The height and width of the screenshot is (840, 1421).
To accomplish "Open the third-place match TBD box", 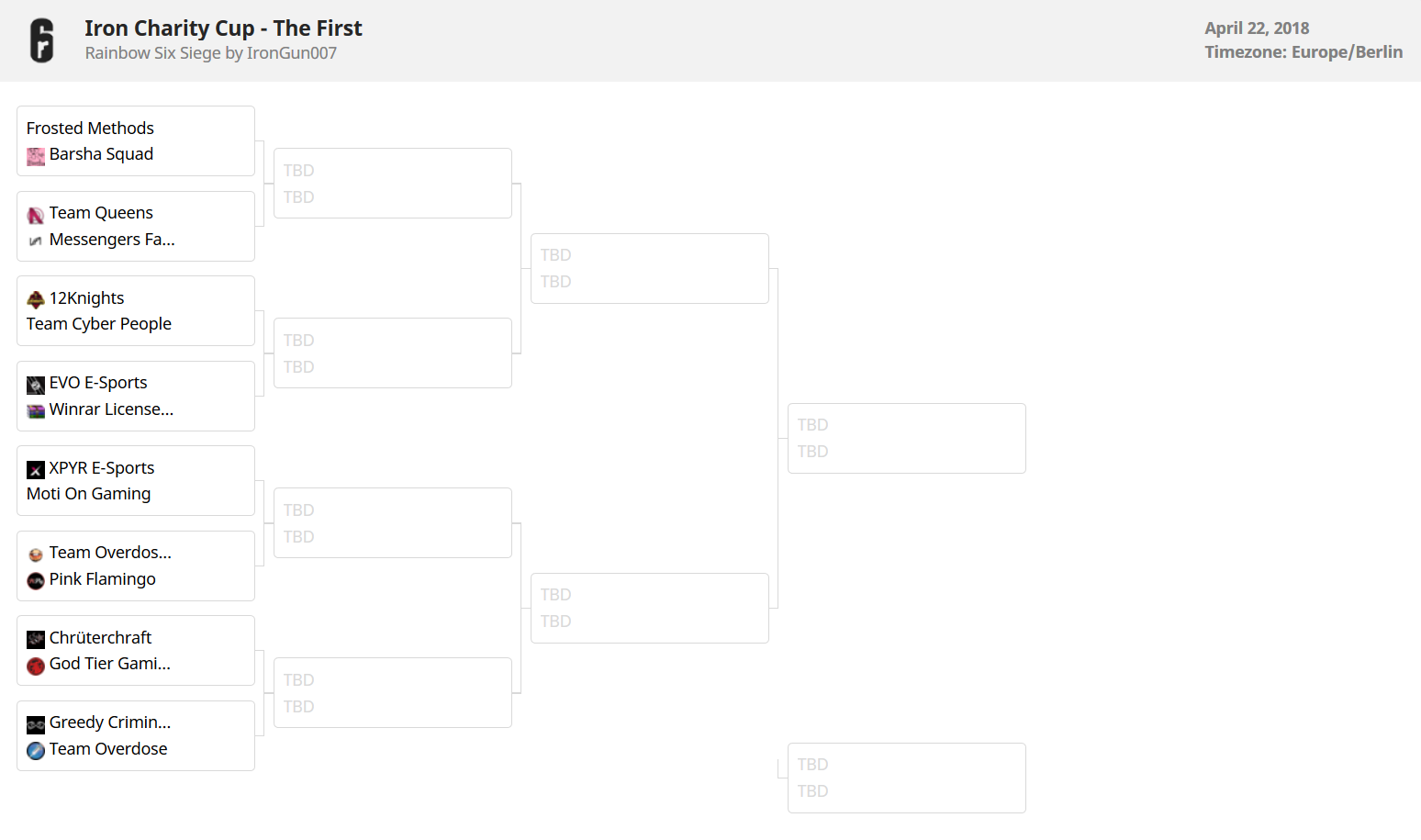I will click(x=906, y=778).
